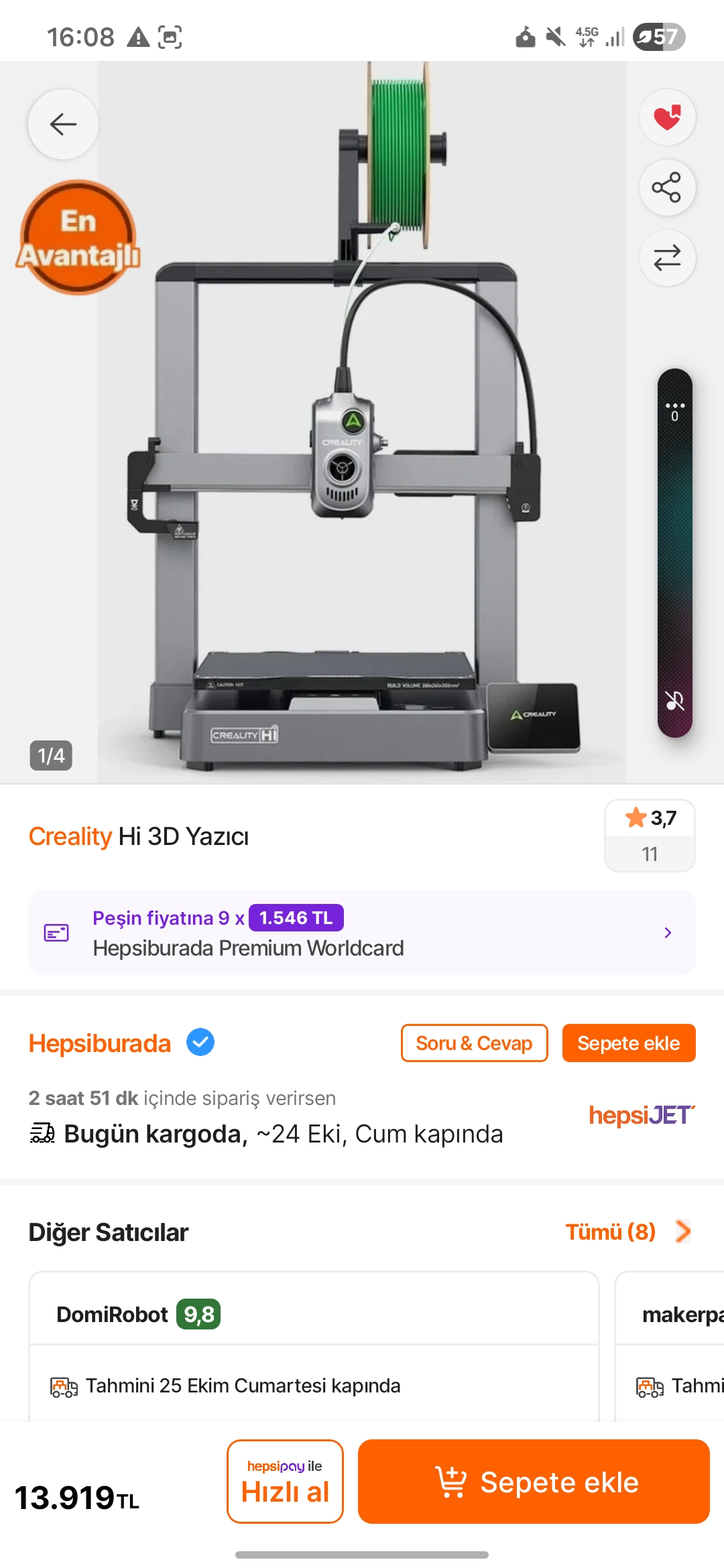
Task: Tap the large bottom Sepete ekle button
Action: (534, 1481)
